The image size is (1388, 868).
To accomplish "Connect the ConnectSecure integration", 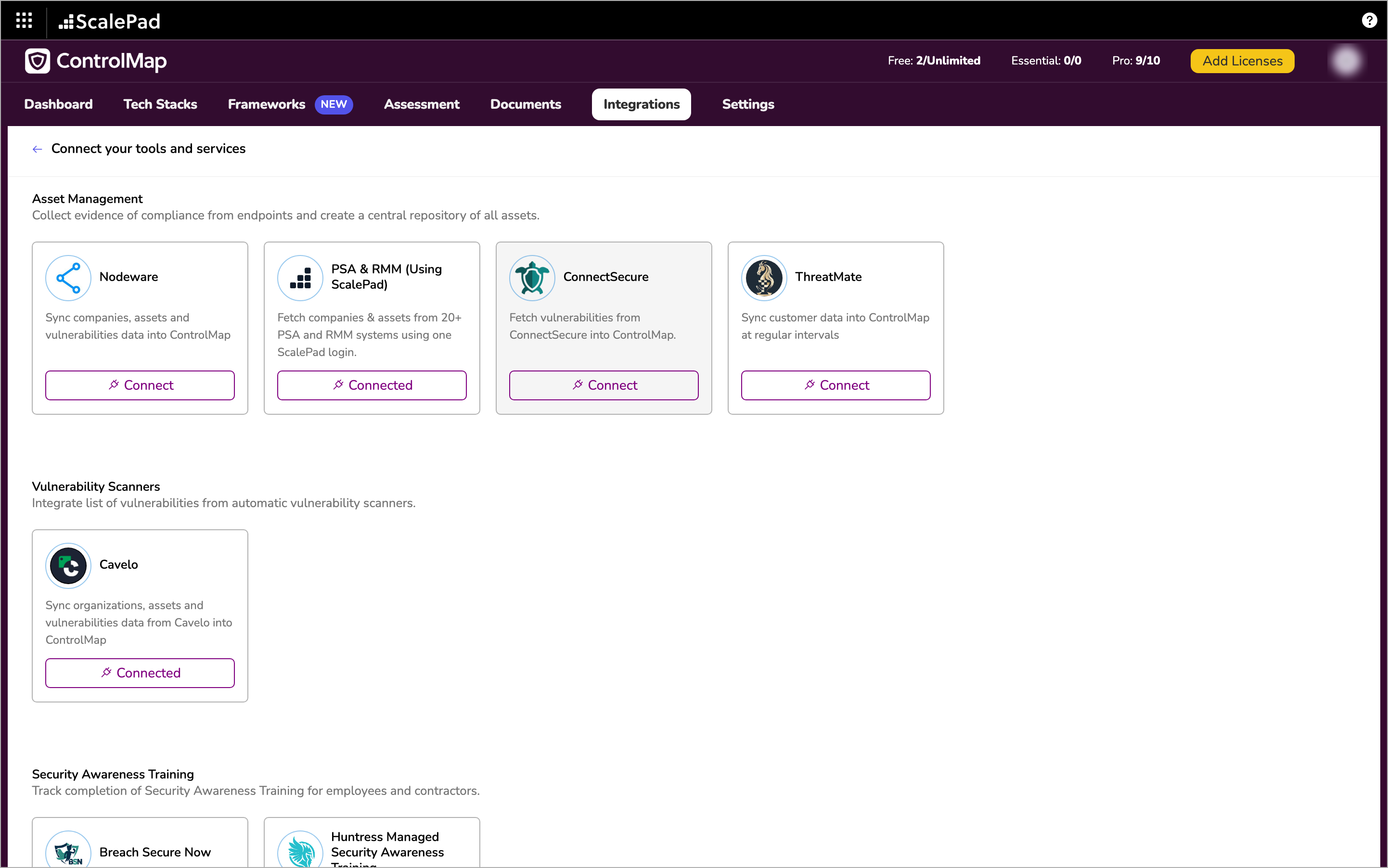I will [604, 385].
